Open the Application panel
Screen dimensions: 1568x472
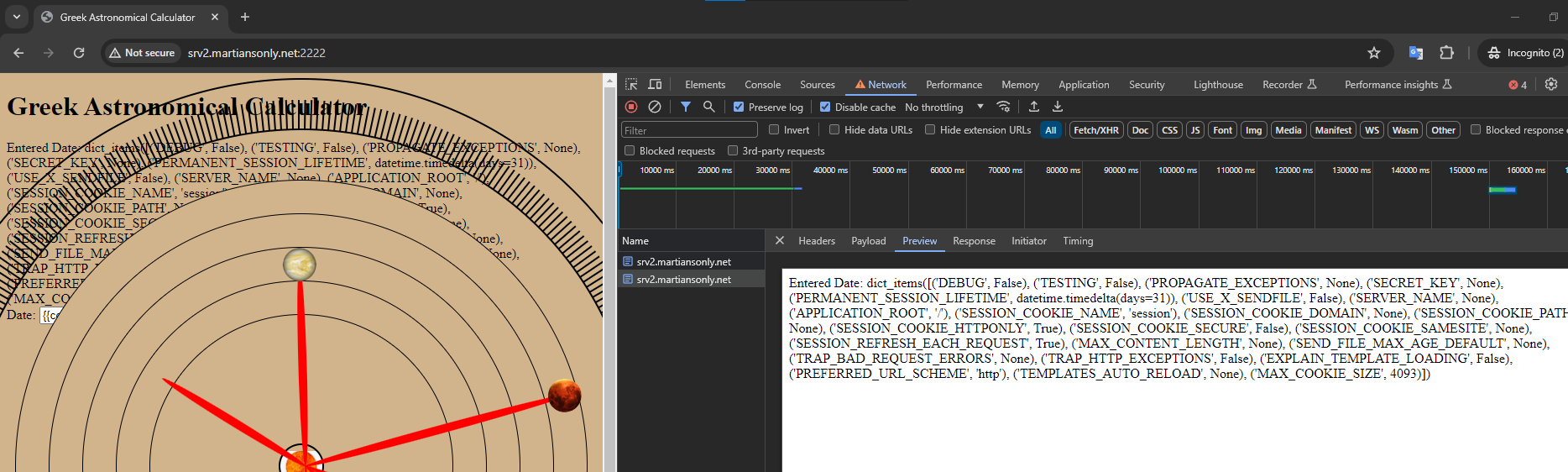(x=1084, y=85)
